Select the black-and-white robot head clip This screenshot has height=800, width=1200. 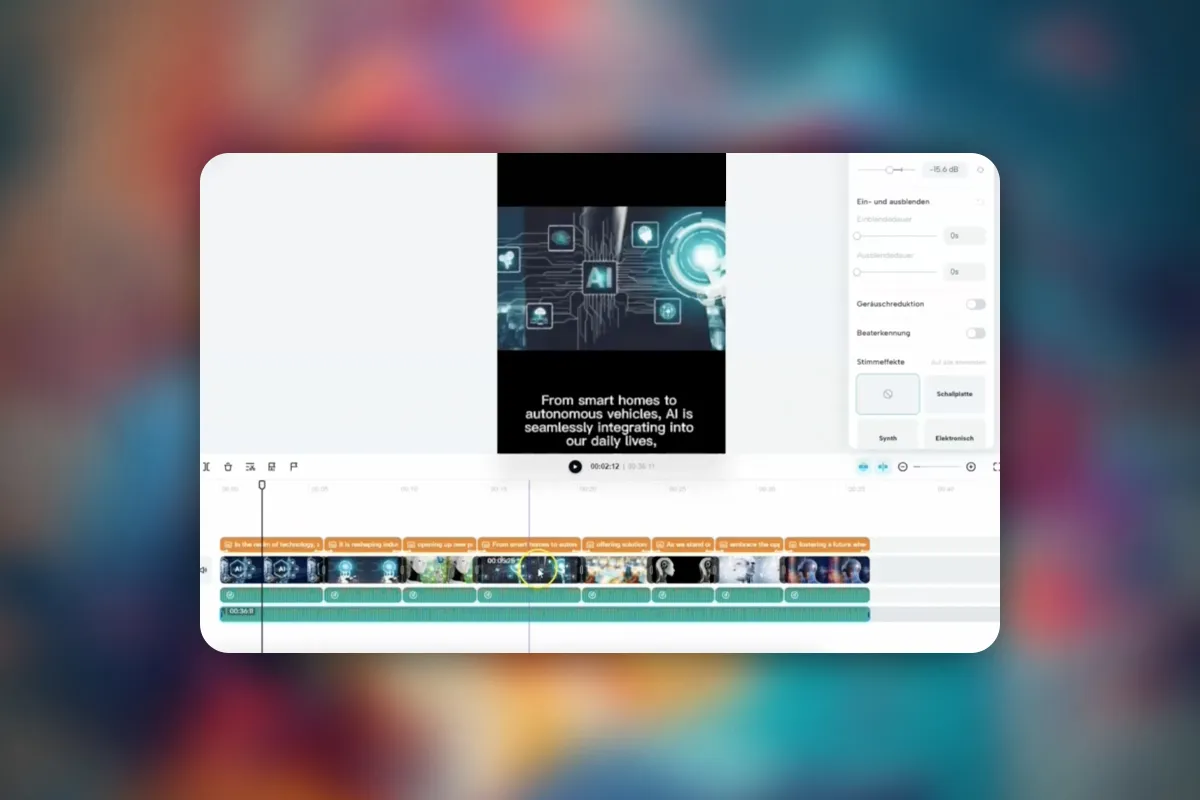[683, 570]
